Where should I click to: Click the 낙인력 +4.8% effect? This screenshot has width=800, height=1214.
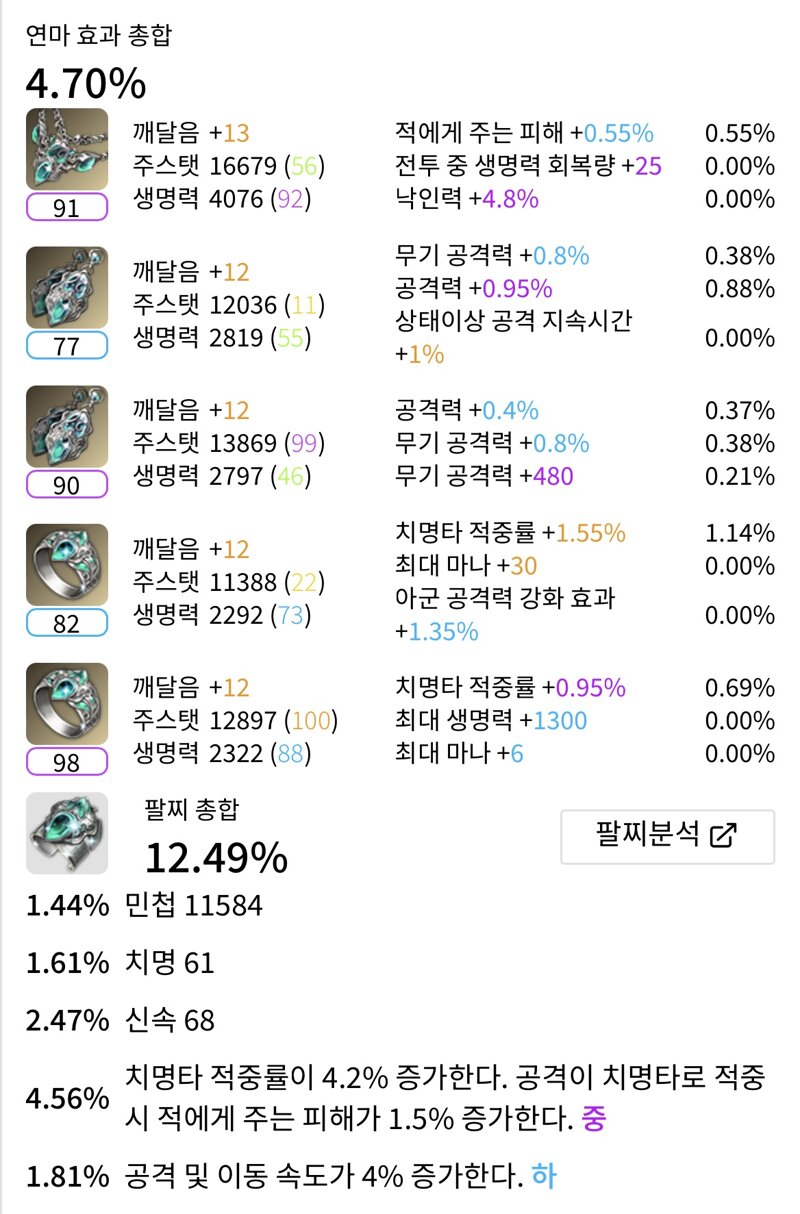point(467,198)
